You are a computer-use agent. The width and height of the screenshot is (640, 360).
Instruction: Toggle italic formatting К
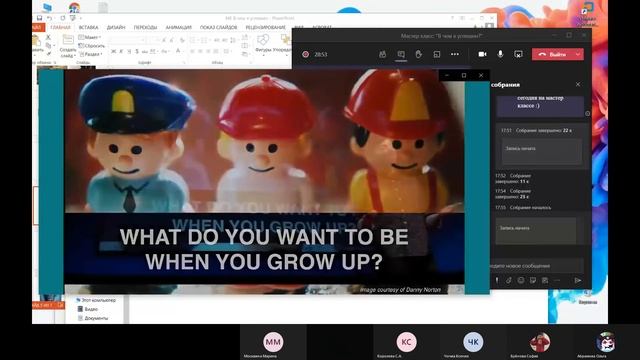pos(121,51)
